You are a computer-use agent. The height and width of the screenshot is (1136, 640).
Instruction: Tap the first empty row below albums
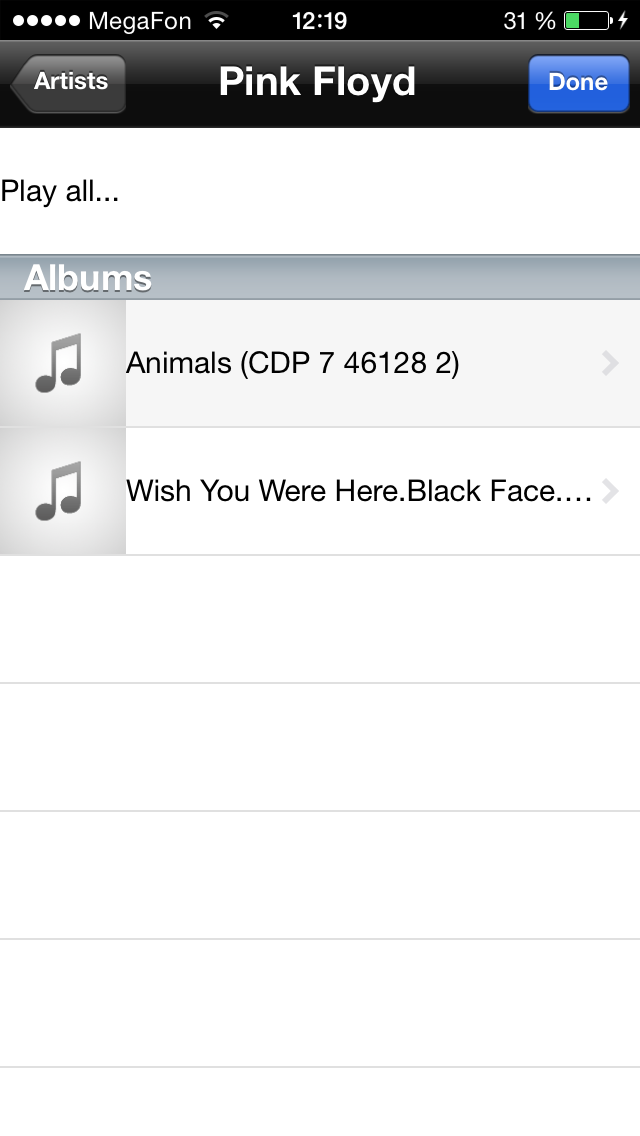tap(320, 620)
